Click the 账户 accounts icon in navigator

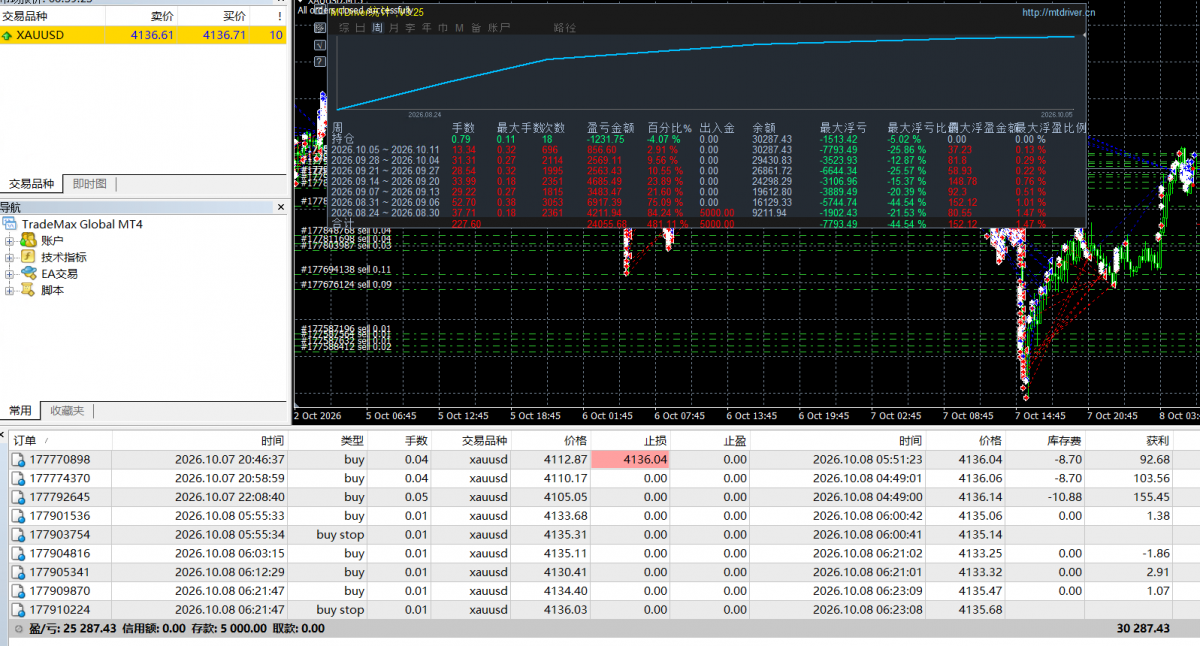point(27,241)
